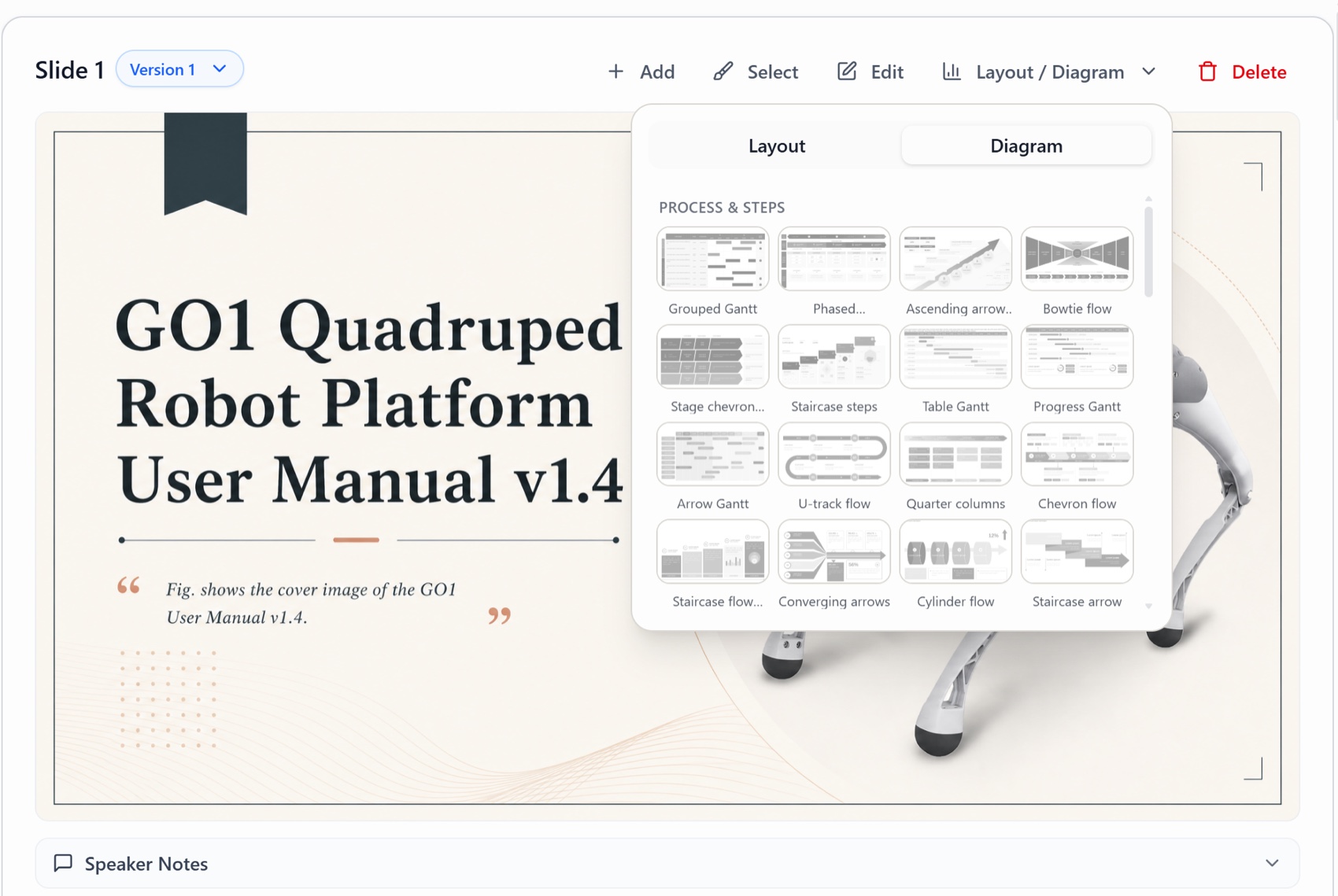Choose the Phased diagram thumbnail
Image resolution: width=1338 pixels, height=896 pixels.
(x=833, y=259)
